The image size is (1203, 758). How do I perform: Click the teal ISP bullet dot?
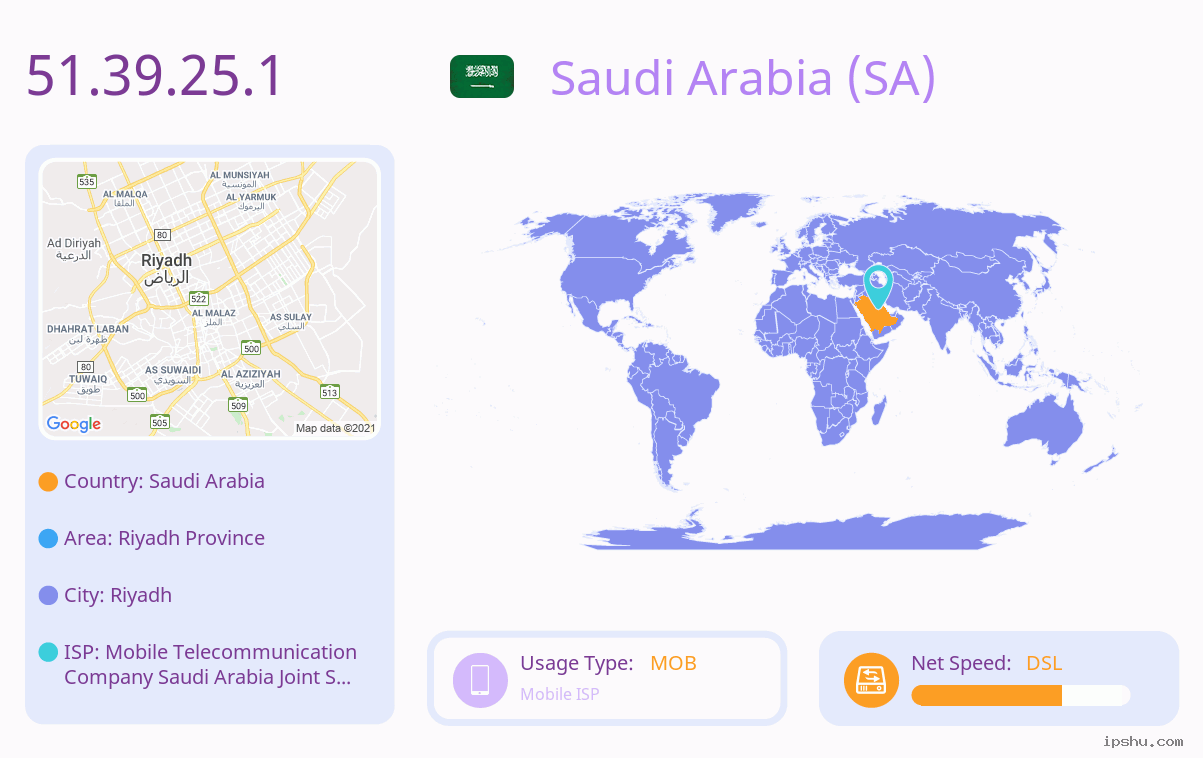[x=48, y=653]
